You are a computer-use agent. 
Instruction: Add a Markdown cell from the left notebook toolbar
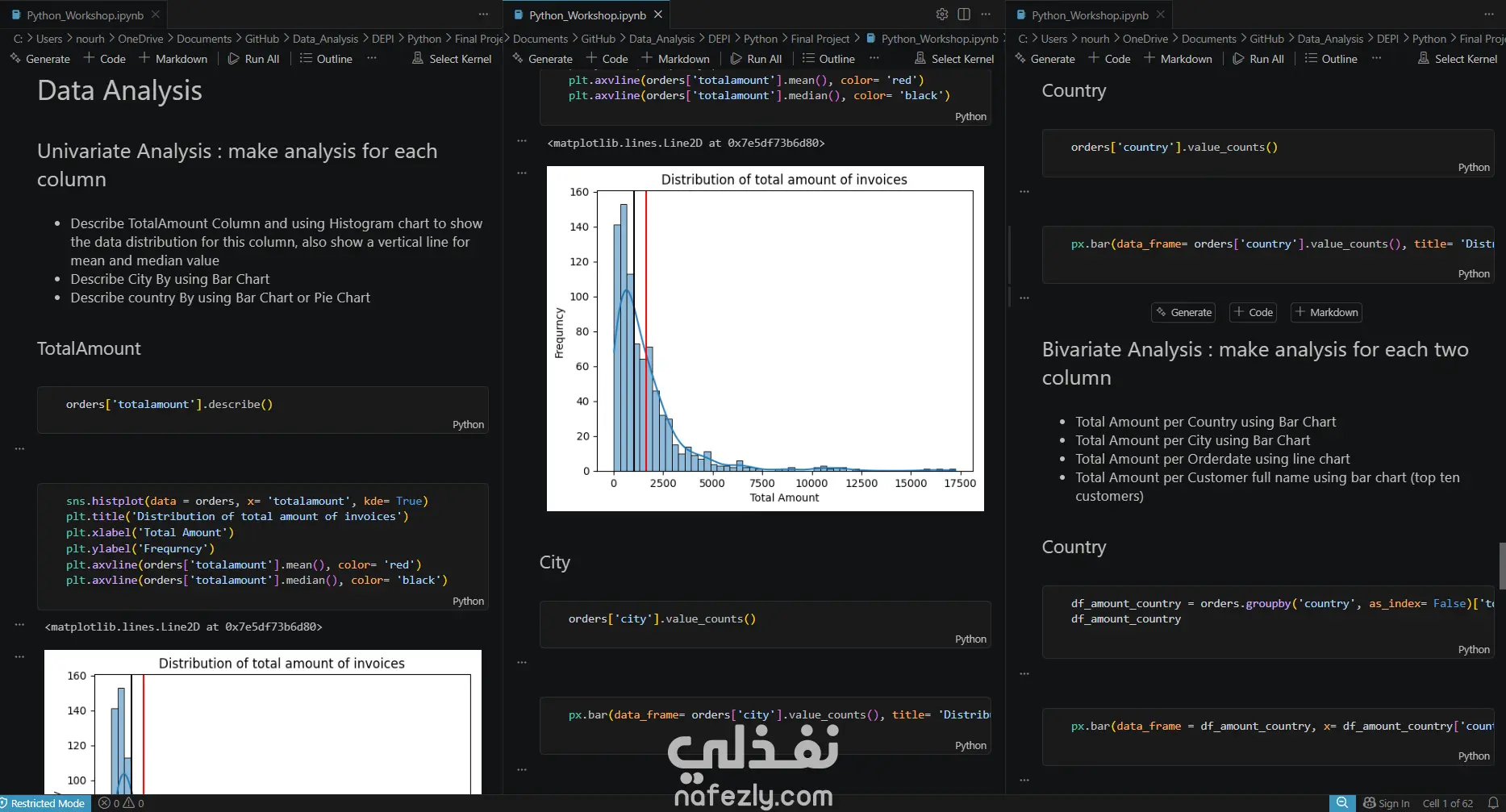pos(173,59)
